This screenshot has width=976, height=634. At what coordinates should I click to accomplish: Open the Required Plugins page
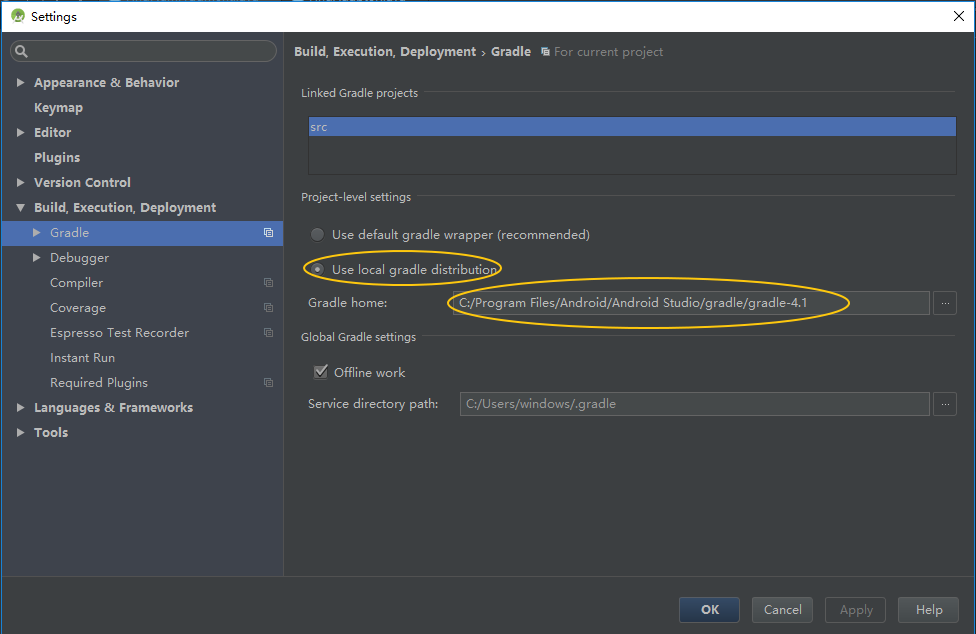(99, 383)
